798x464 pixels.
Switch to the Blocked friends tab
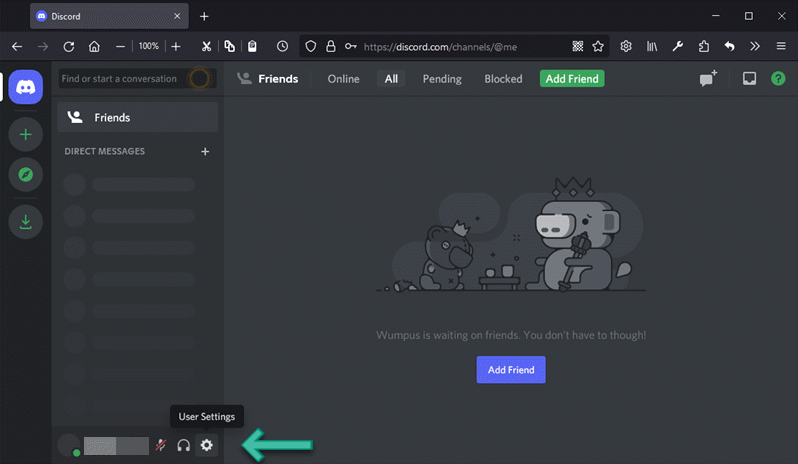tap(503, 79)
